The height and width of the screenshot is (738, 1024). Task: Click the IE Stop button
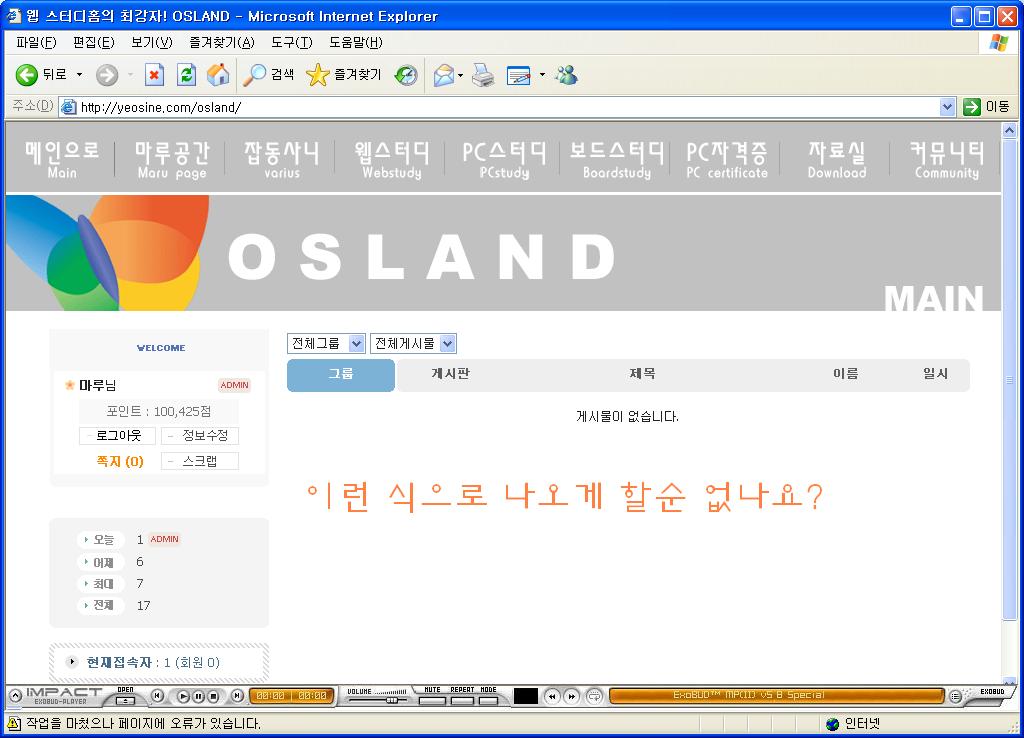click(154, 75)
